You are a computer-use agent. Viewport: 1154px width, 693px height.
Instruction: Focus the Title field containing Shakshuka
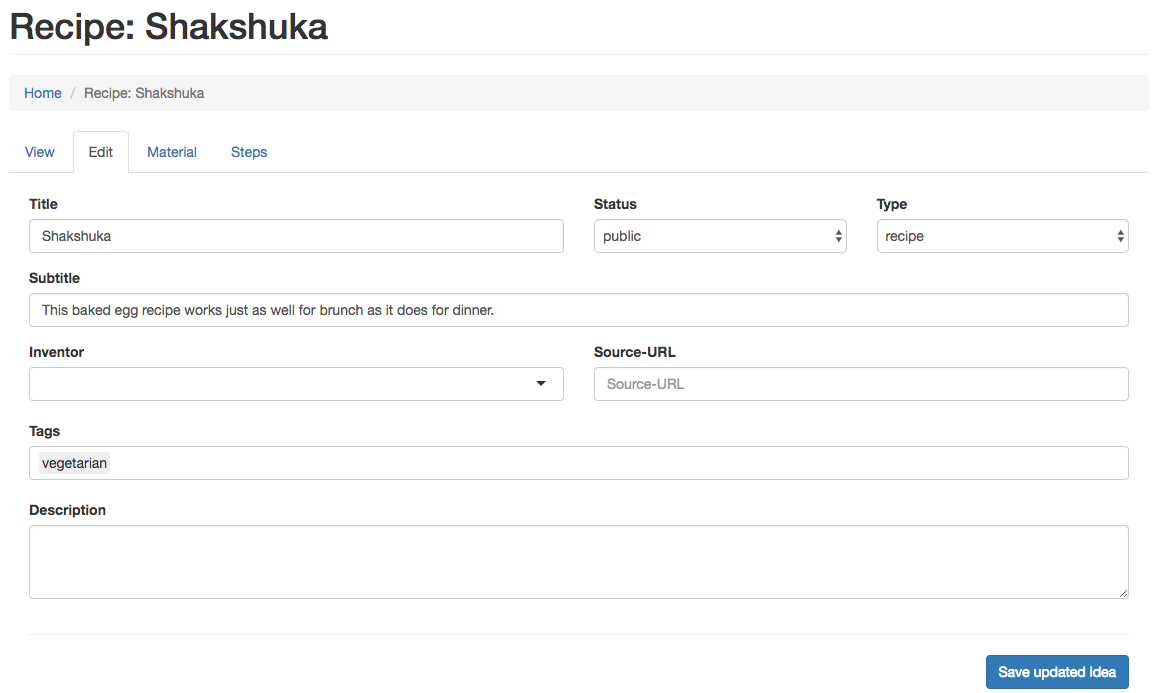(296, 236)
